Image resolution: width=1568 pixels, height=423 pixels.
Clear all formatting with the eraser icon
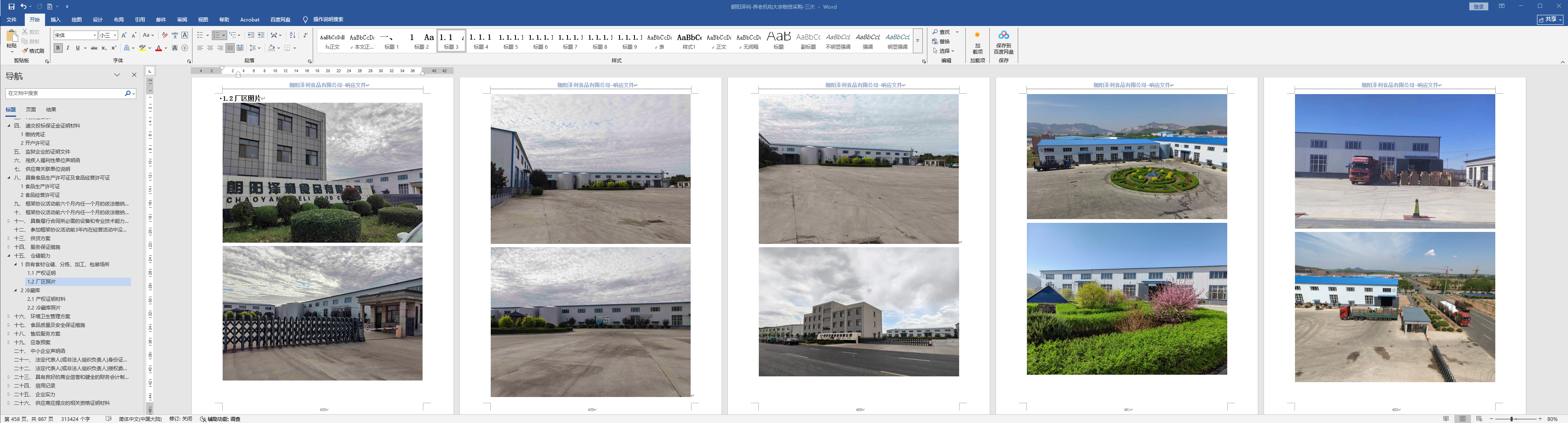pyautogui.click(x=164, y=35)
